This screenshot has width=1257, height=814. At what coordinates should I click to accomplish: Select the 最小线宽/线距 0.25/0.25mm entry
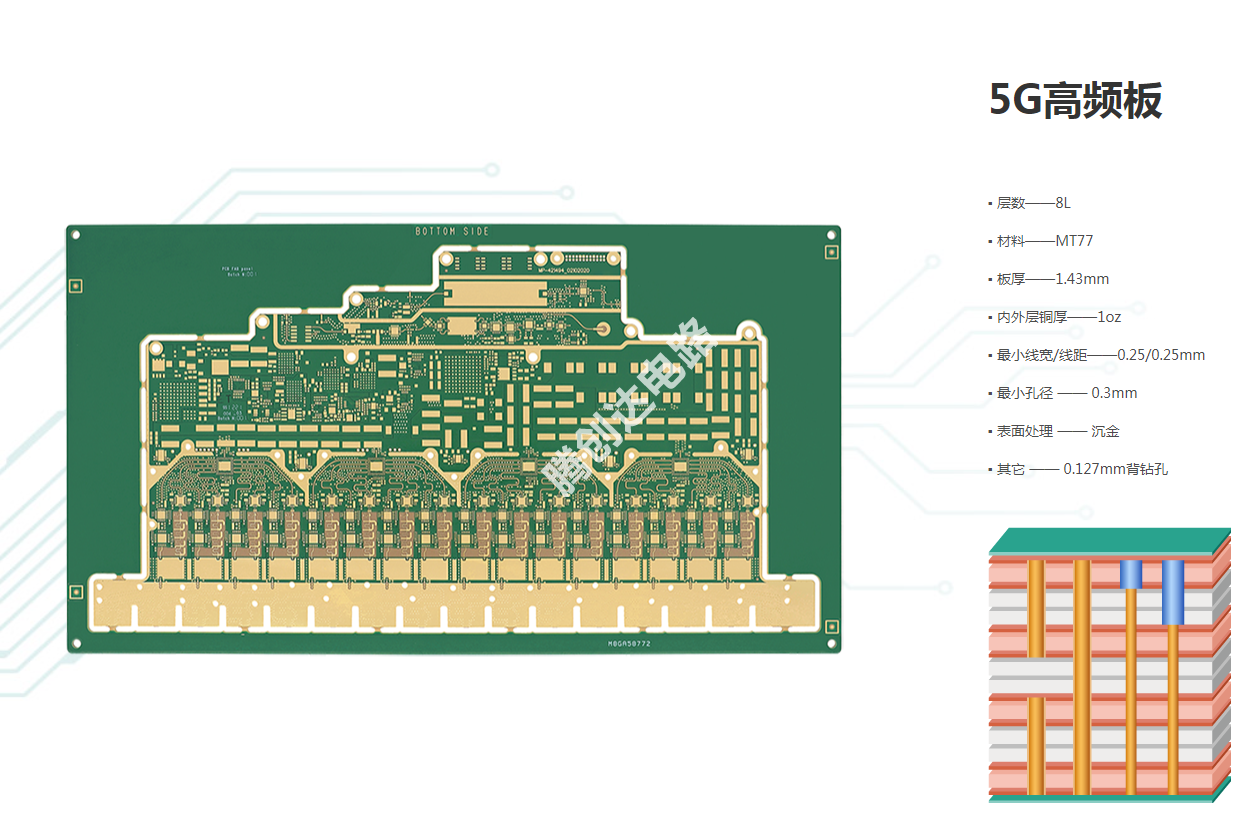pos(1100,355)
